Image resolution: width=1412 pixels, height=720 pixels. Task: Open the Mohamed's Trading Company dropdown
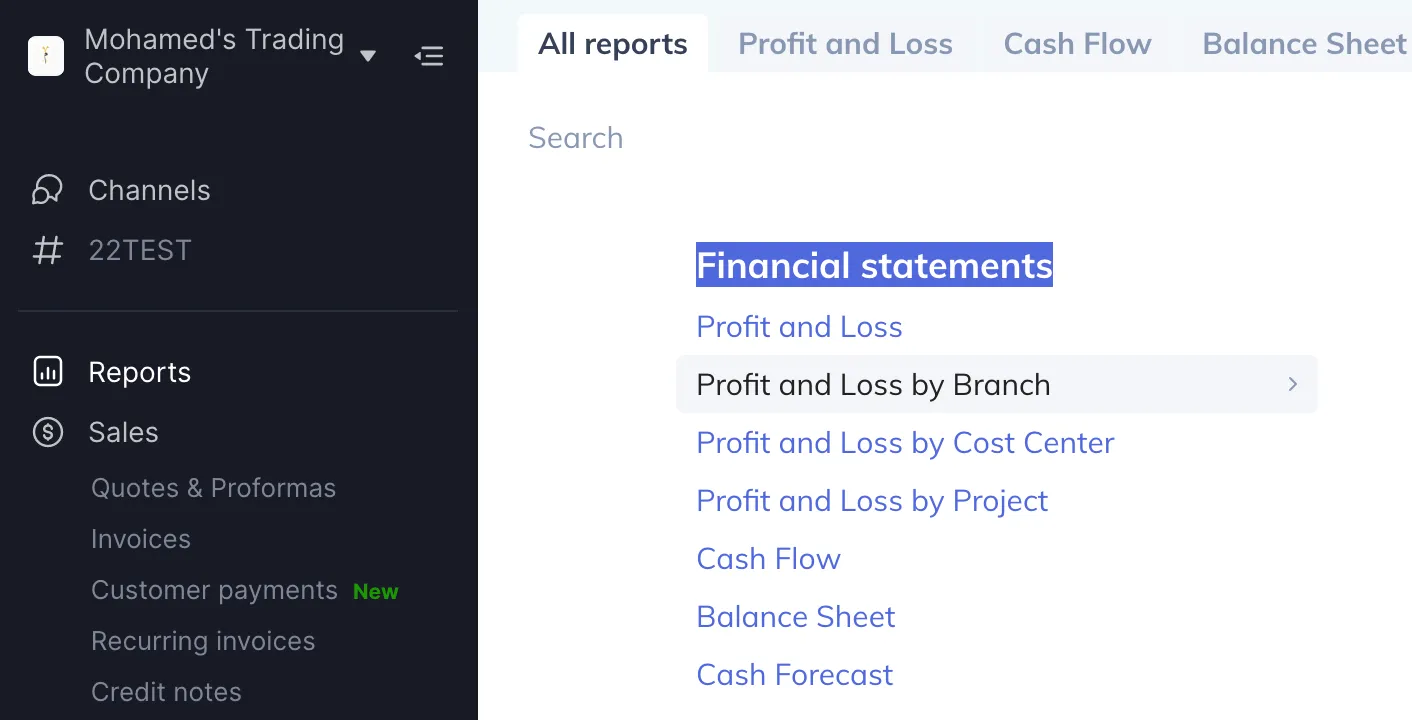coord(368,57)
